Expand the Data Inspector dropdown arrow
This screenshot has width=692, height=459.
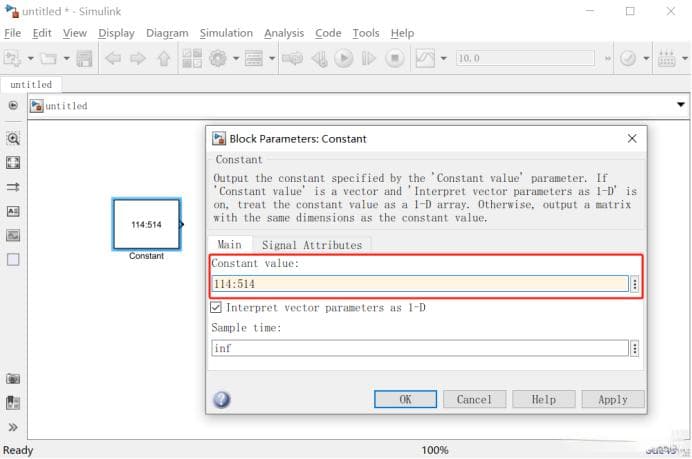click(x=444, y=58)
